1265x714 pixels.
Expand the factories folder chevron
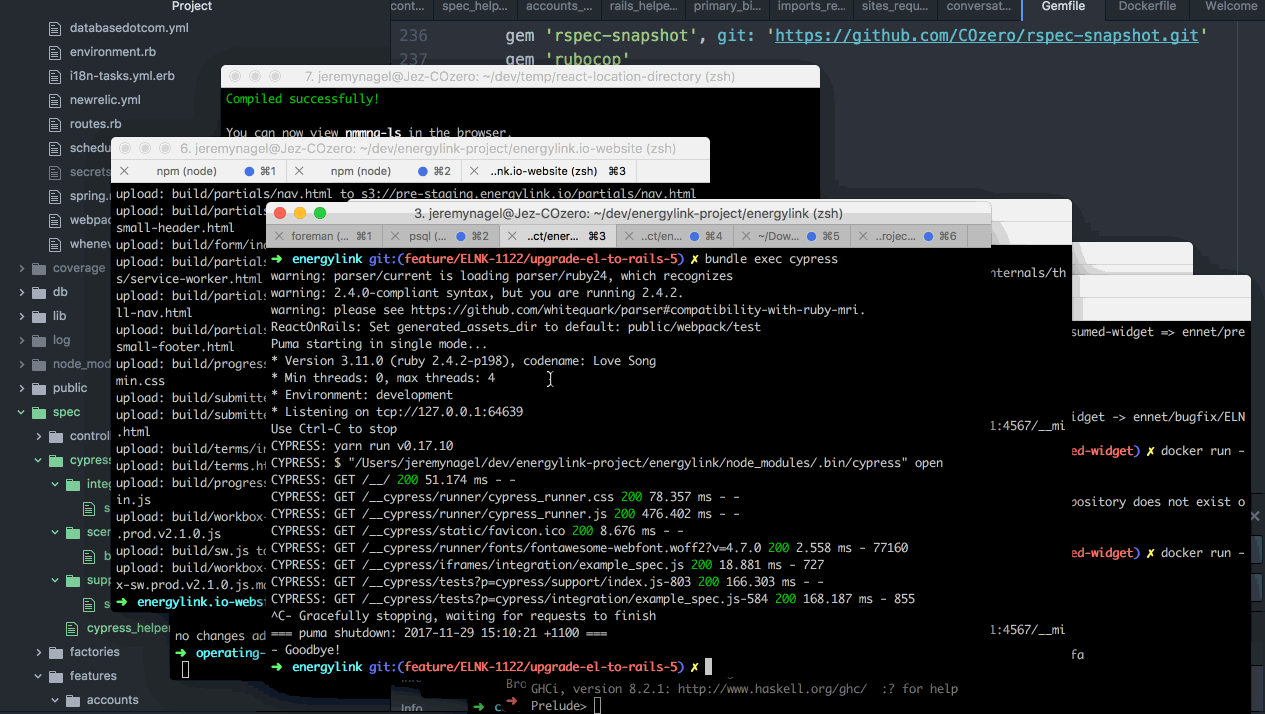39,652
